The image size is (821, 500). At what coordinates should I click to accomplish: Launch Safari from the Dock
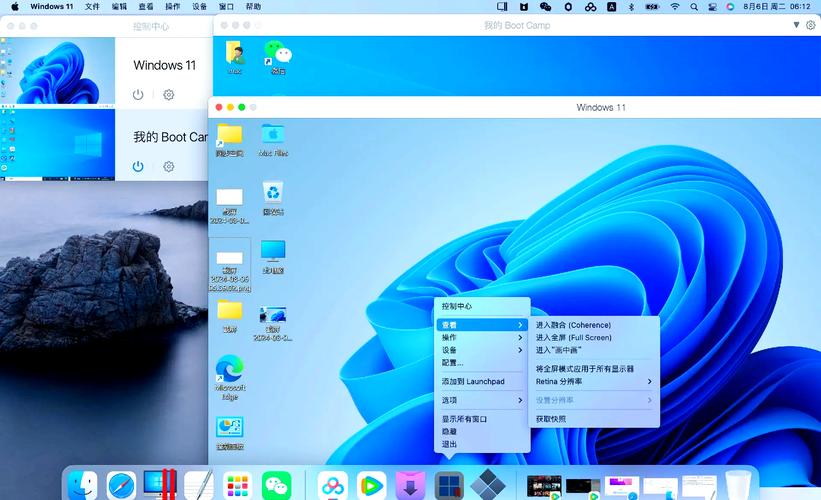pyautogui.click(x=121, y=485)
